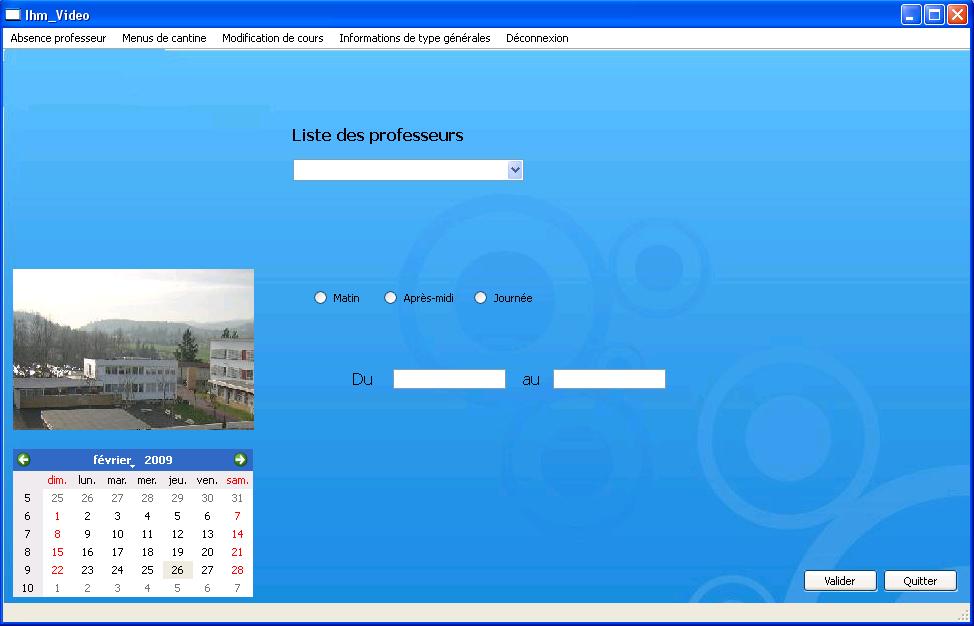Select February 1 in the calendar

57,516
